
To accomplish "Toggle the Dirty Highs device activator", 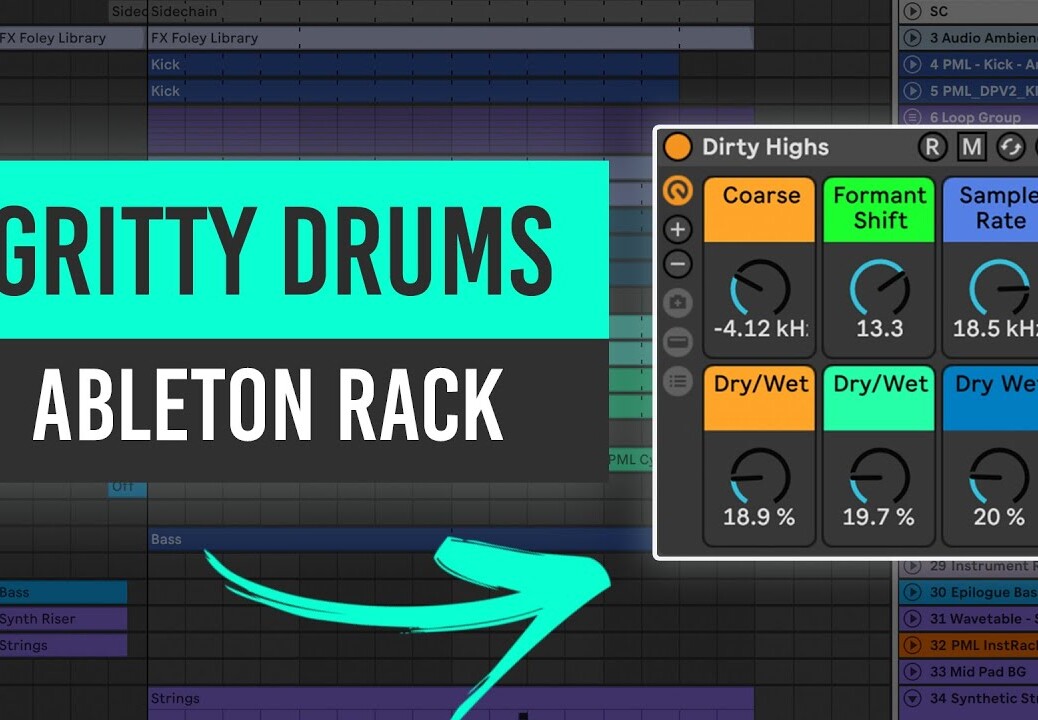I will click(x=677, y=147).
